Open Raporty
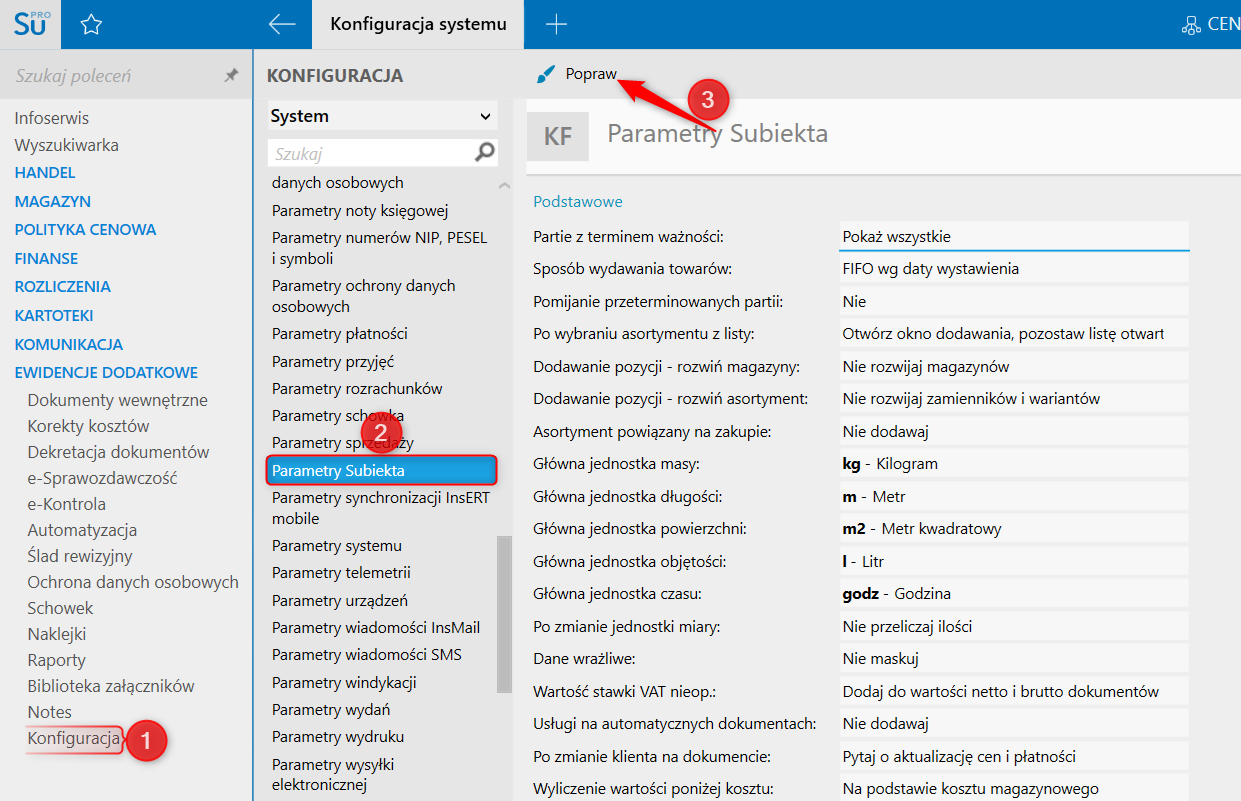This screenshot has height=801, width=1241. tap(57, 660)
